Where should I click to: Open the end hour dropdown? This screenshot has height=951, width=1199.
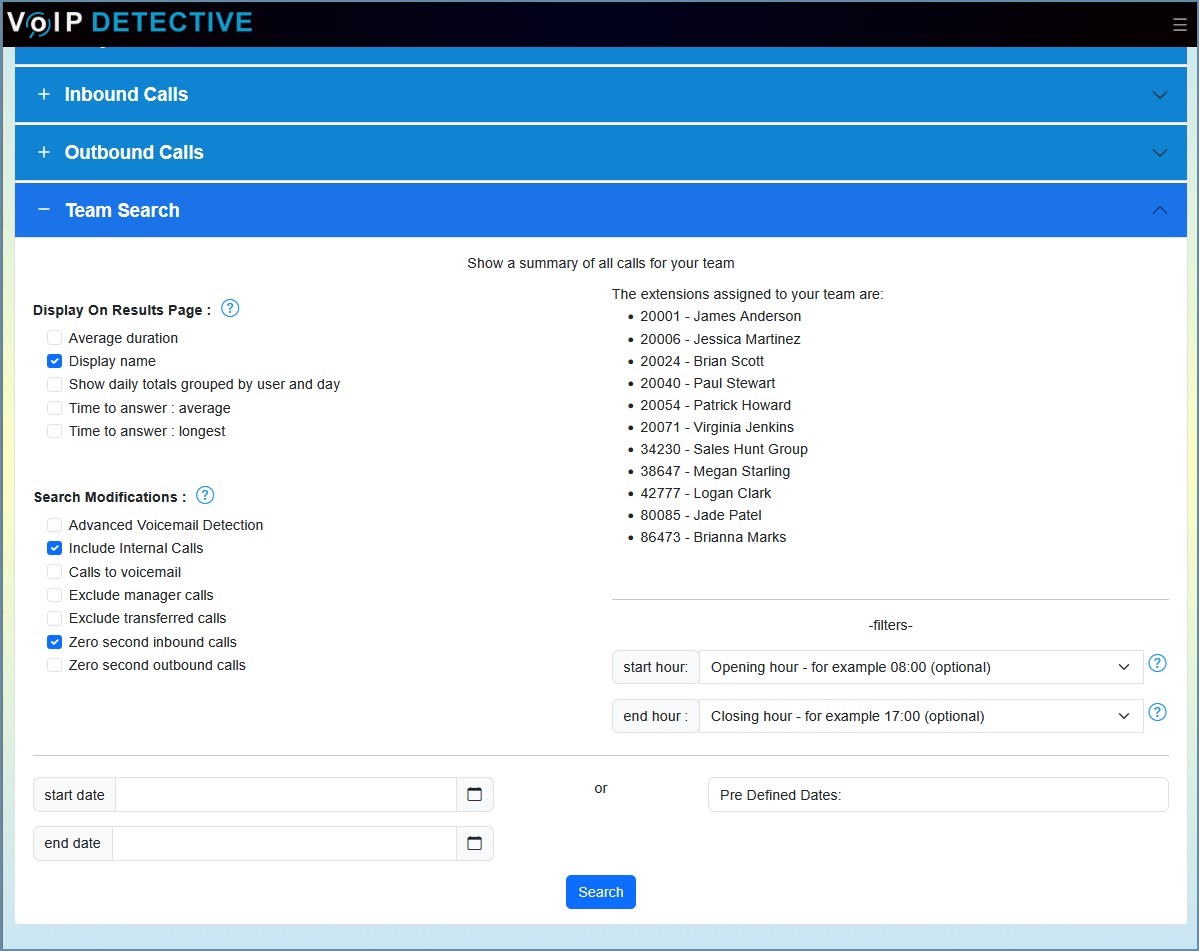coord(920,715)
